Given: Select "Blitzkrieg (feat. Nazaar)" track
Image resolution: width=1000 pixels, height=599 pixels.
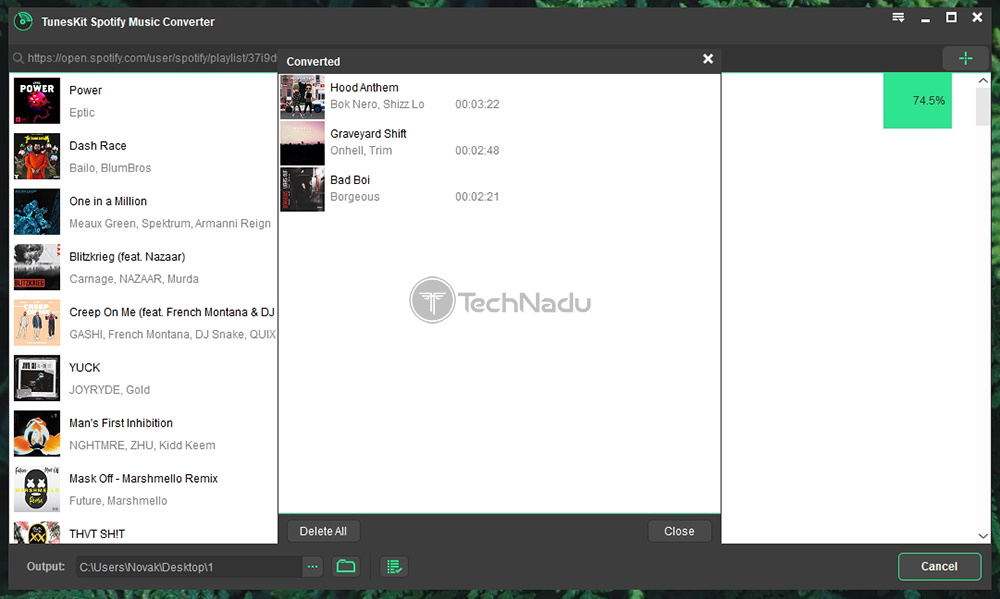Looking at the screenshot, I should pyautogui.click(x=127, y=257).
